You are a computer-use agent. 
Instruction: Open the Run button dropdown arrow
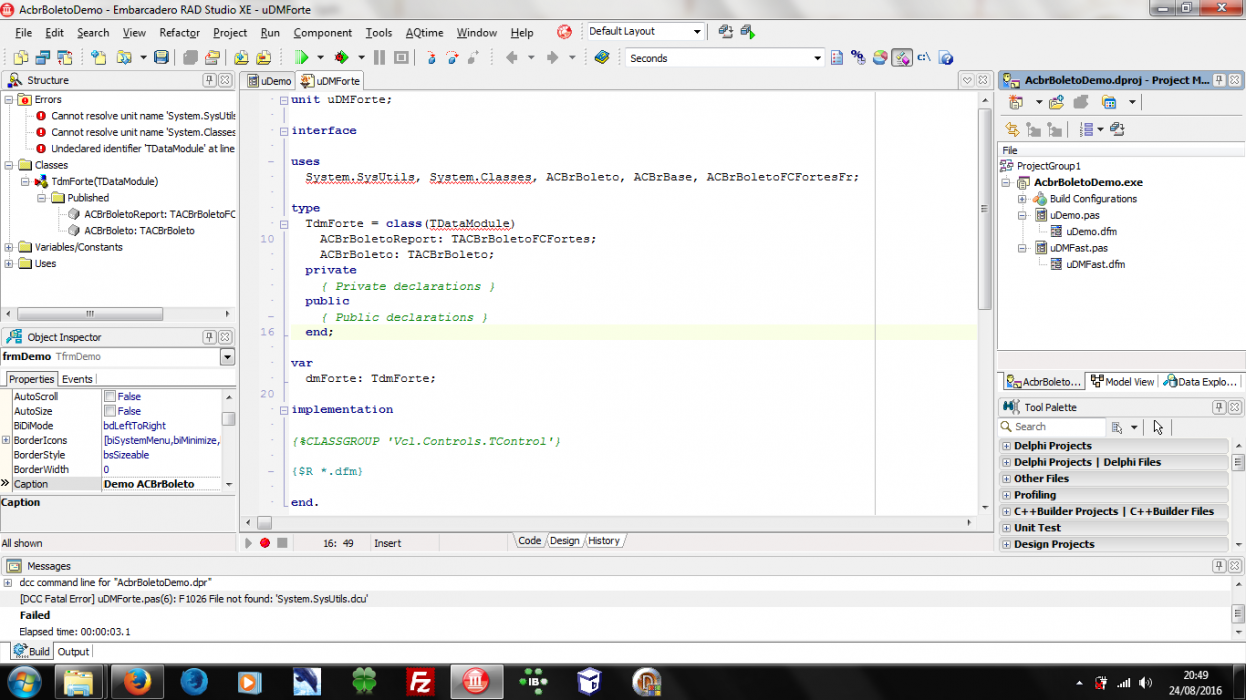(320, 58)
